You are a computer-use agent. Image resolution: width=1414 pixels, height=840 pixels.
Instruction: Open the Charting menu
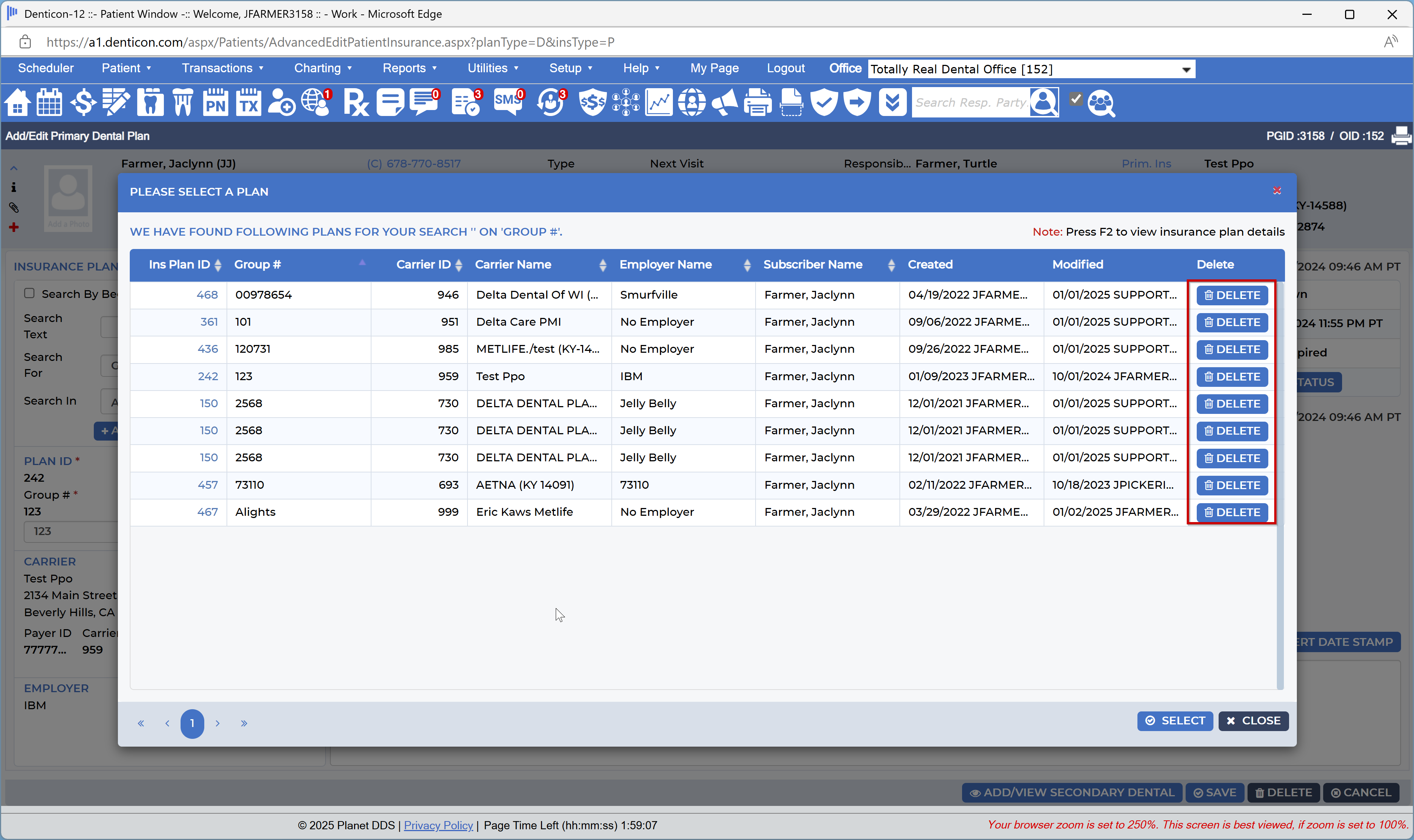[x=323, y=68]
